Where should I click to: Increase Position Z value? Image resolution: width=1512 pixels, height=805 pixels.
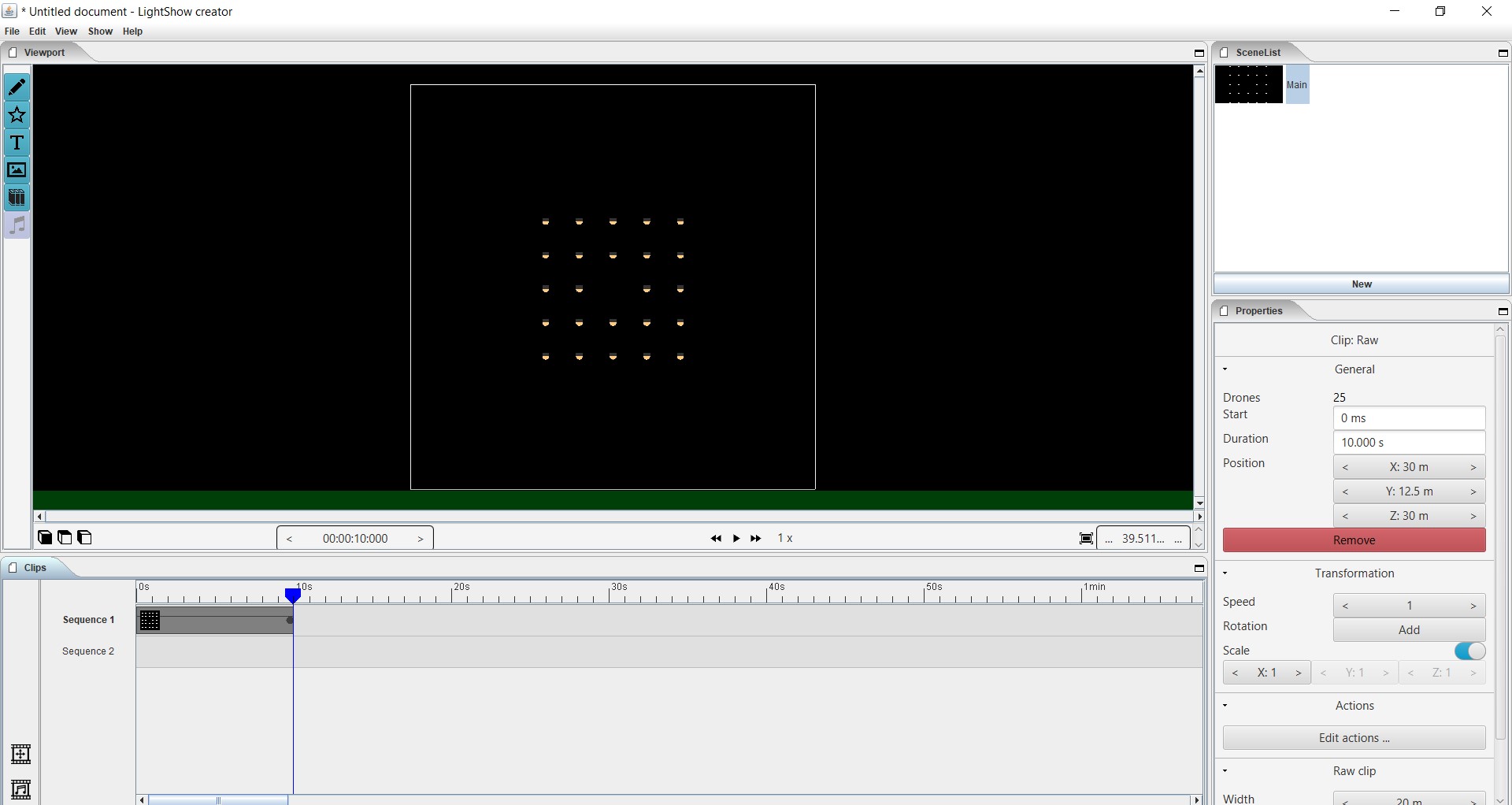[1473, 516]
